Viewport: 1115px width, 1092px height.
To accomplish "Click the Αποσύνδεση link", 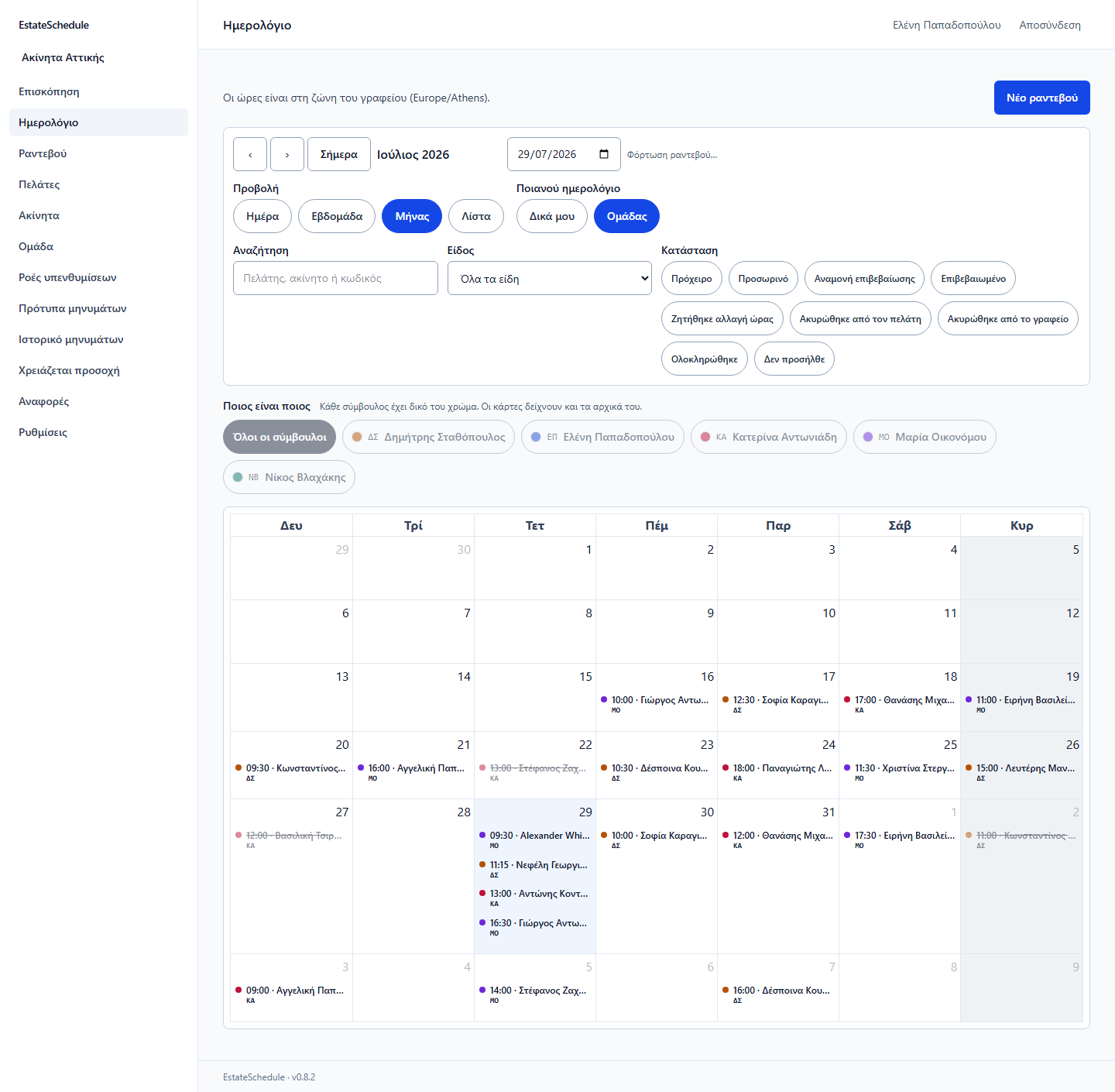I will (1050, 25).
